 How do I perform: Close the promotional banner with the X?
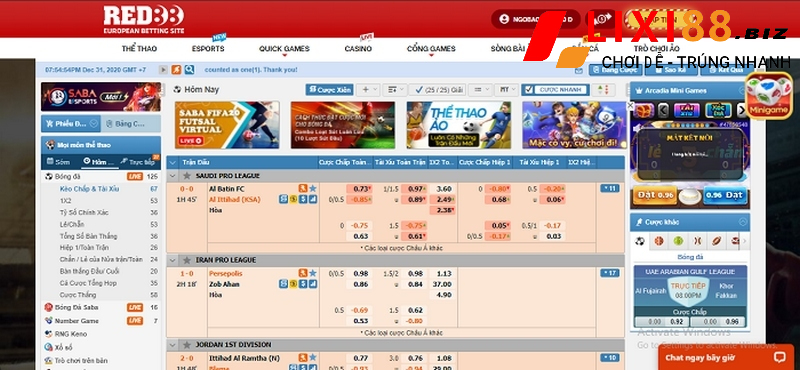[630, 106]
